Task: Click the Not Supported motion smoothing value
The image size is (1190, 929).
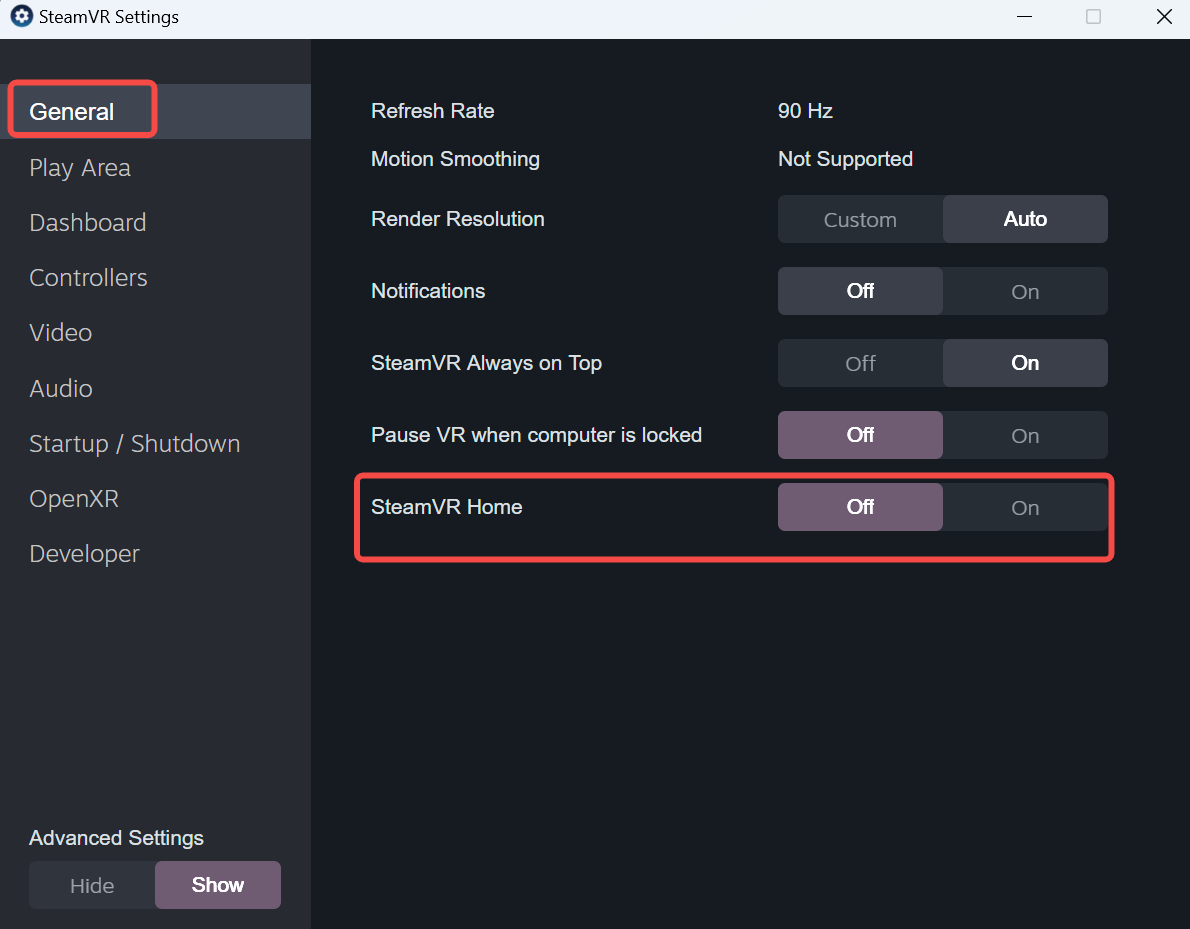Action: point(845,159)
